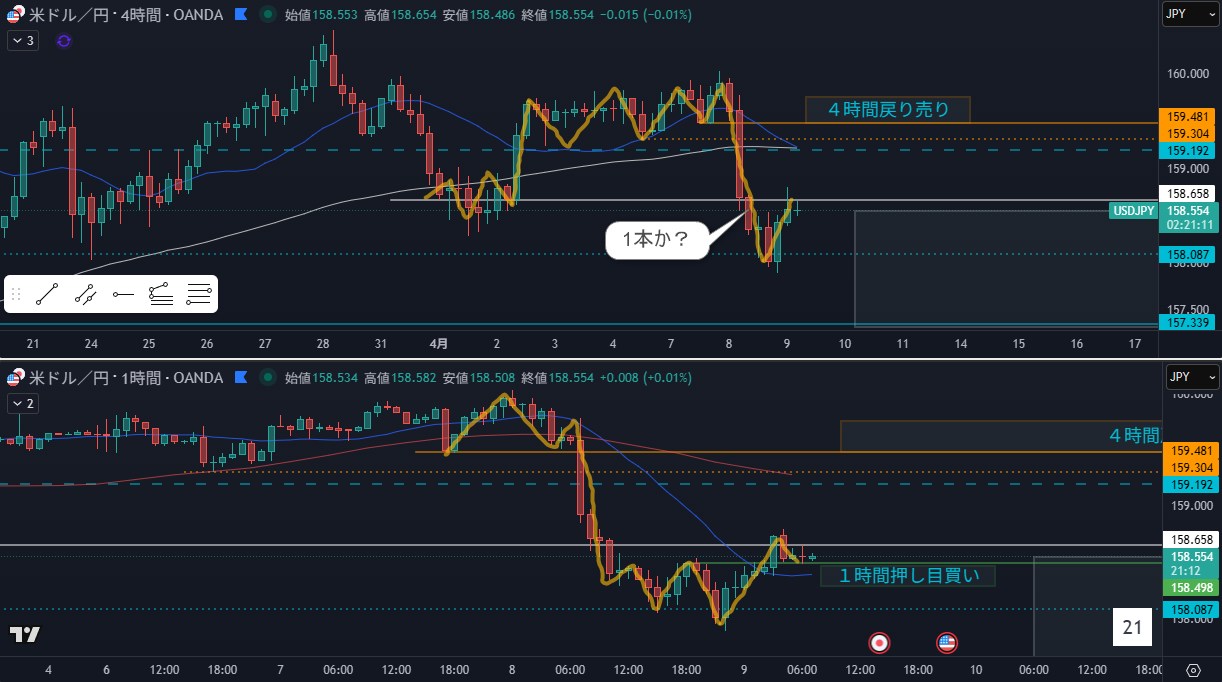Select the Trend Line drawing tool
The width and height of the screenshot is (1222, 682).
click(47, 294)
